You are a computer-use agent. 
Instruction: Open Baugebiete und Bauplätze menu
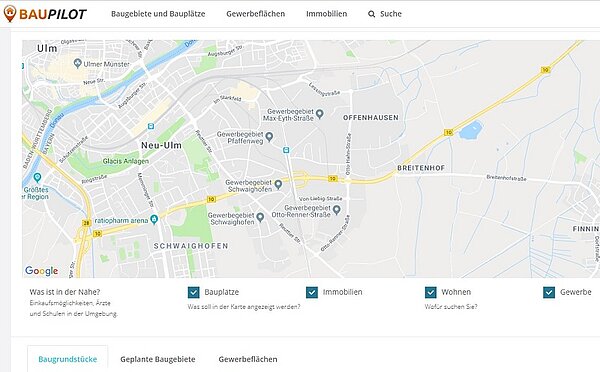(158, 14)
